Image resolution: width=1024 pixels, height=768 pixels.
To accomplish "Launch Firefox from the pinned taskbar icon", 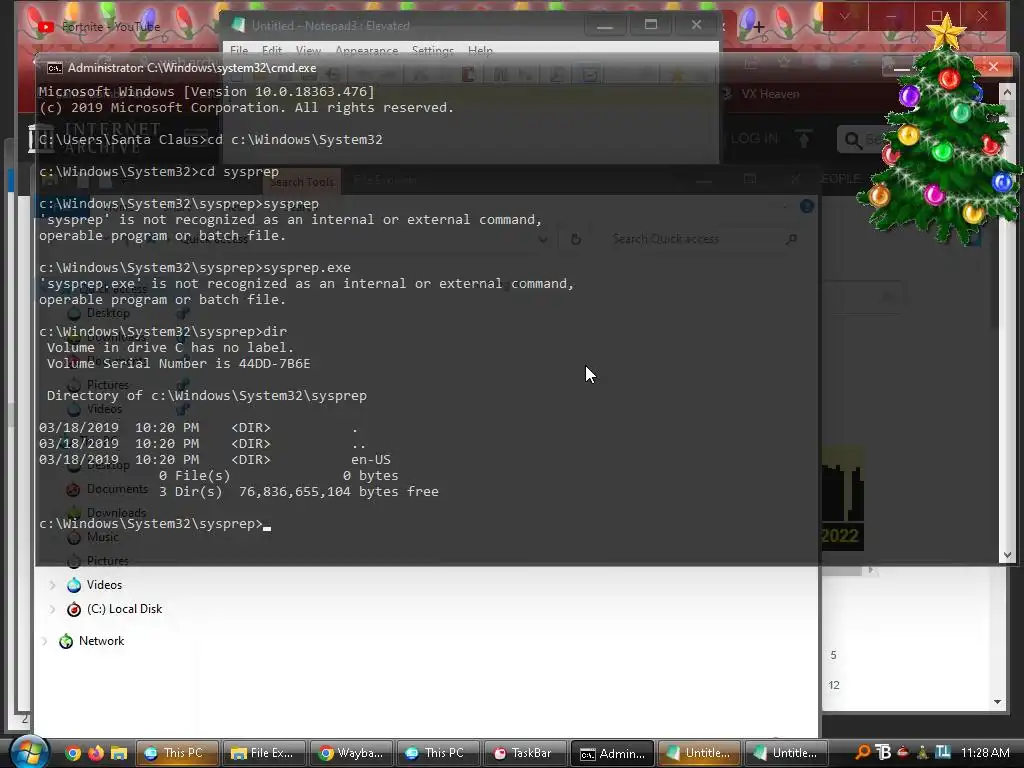I will click(96, 753).
